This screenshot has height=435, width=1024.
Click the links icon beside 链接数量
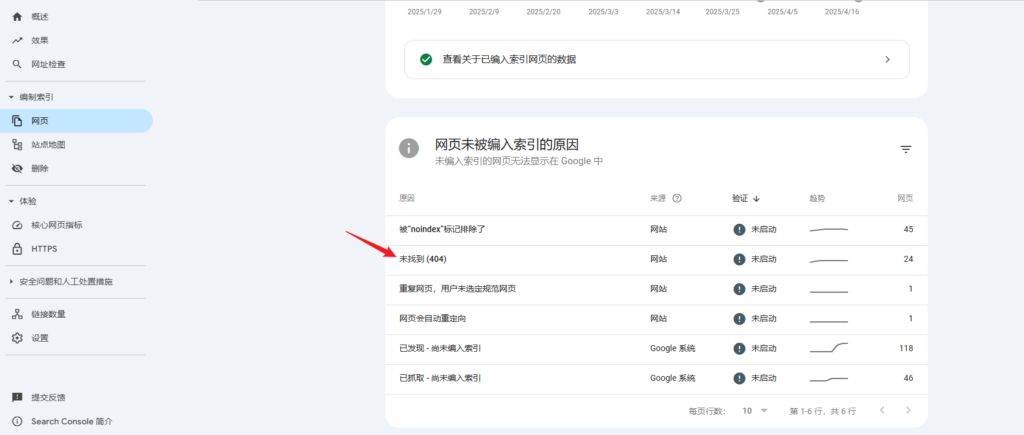pyautogui.click(x=17, y=314)
